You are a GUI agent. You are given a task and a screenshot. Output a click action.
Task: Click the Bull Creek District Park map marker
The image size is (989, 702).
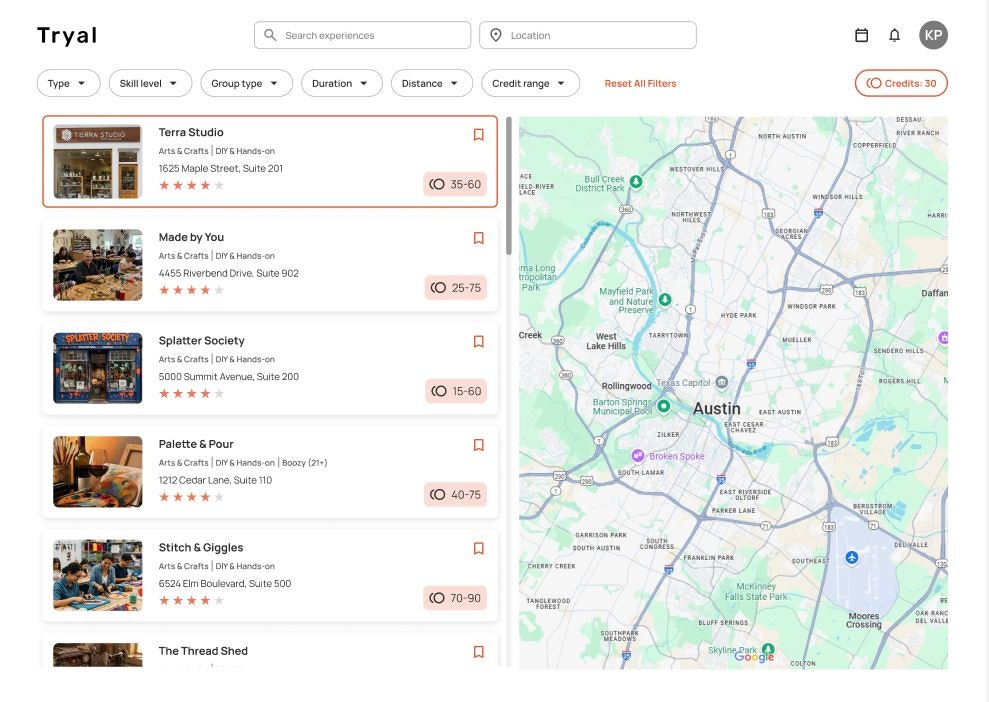(x=636, y=182)
